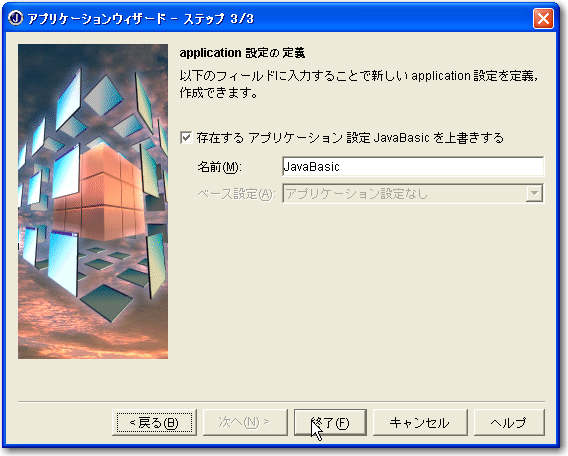Click the アプリケーションウィザード title bar text

tap(141, 18)
